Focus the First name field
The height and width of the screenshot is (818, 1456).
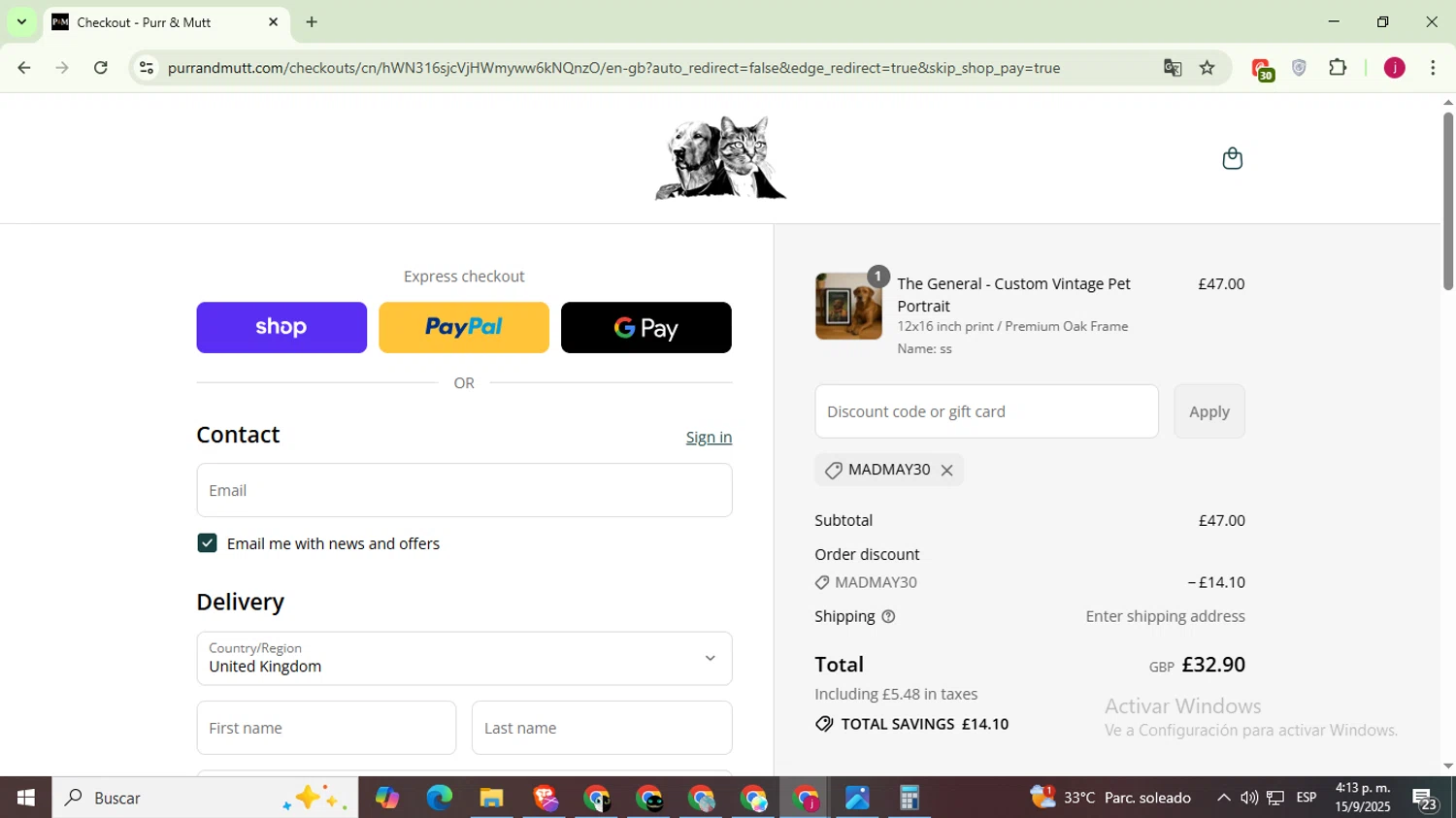(326, 728)
